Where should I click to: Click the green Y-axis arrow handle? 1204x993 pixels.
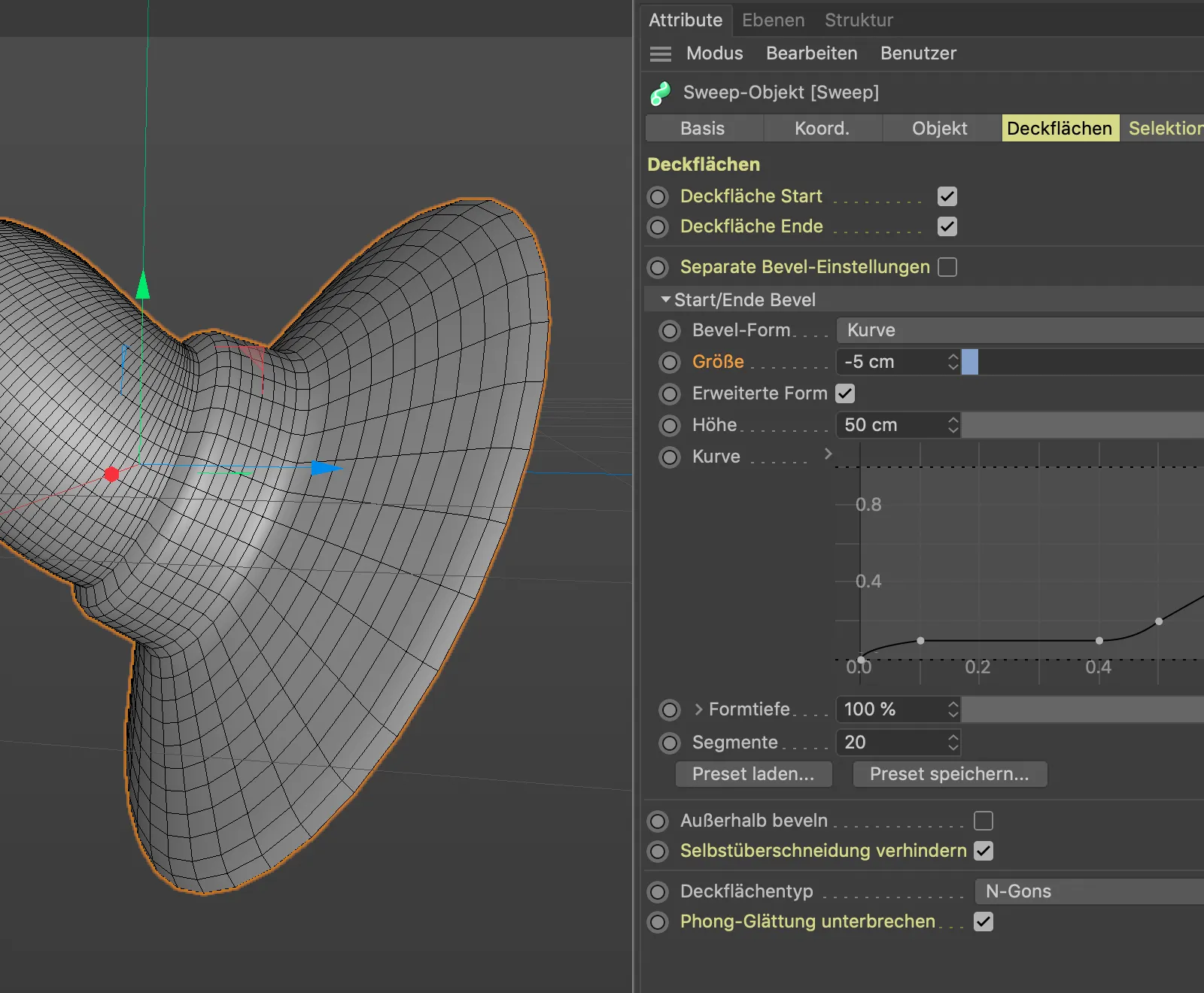[142, 285]
